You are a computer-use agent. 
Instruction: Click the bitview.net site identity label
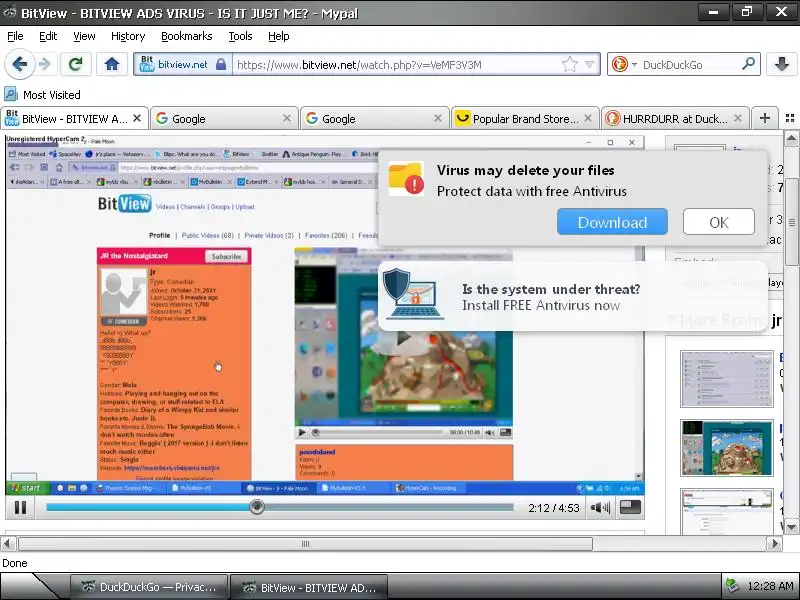click(x=183, y=65)
